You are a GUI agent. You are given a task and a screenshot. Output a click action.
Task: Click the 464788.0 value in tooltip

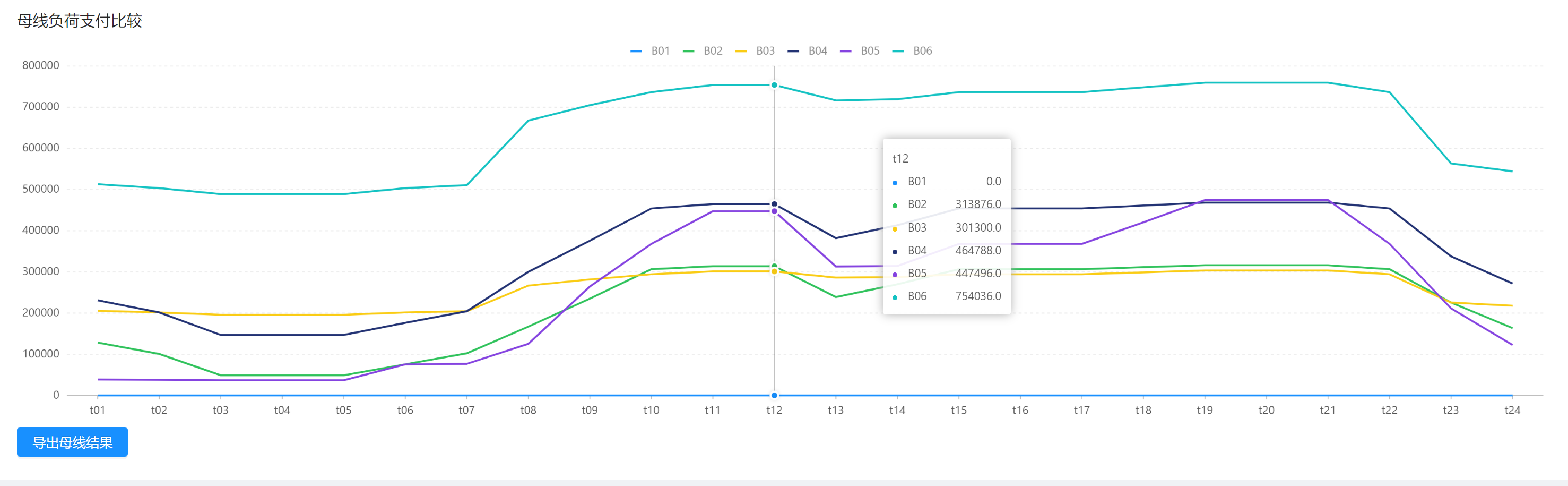[978, 250]
